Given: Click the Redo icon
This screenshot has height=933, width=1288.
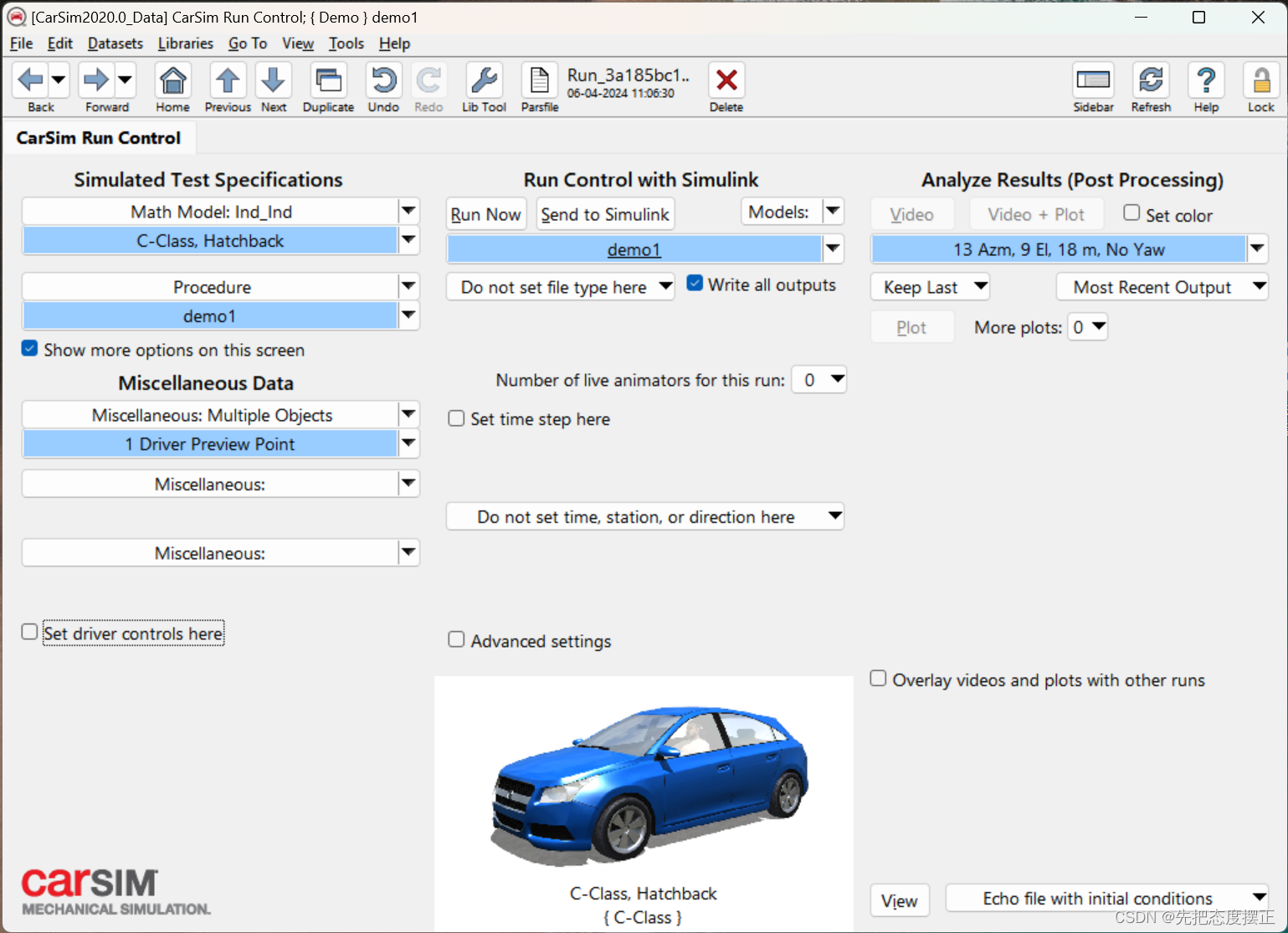Looking at the screenshot, I should pos(428,80).
